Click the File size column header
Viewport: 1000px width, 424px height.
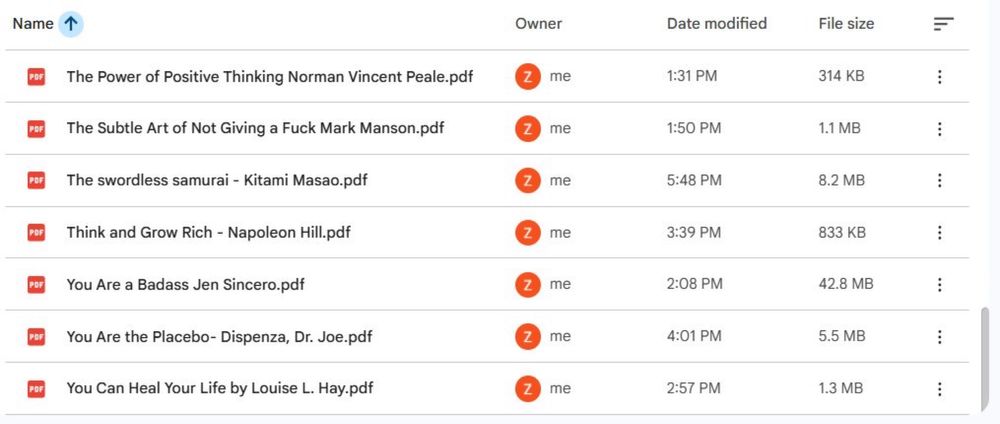846,24
